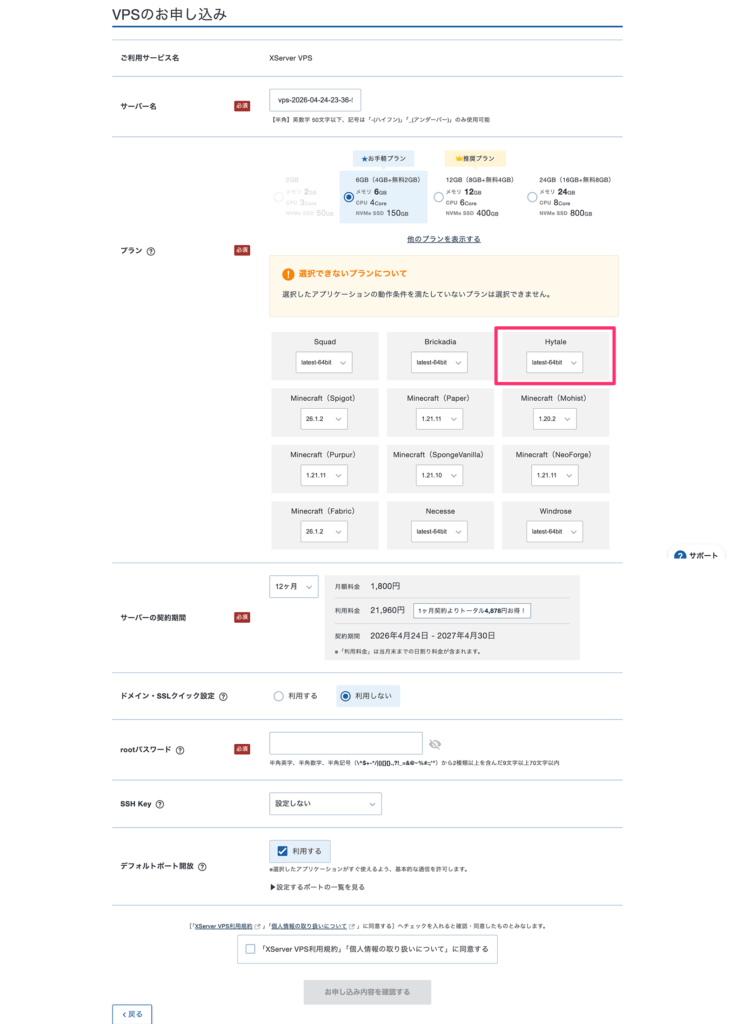
Task: Click the root password input field
Action: (345, 743)
